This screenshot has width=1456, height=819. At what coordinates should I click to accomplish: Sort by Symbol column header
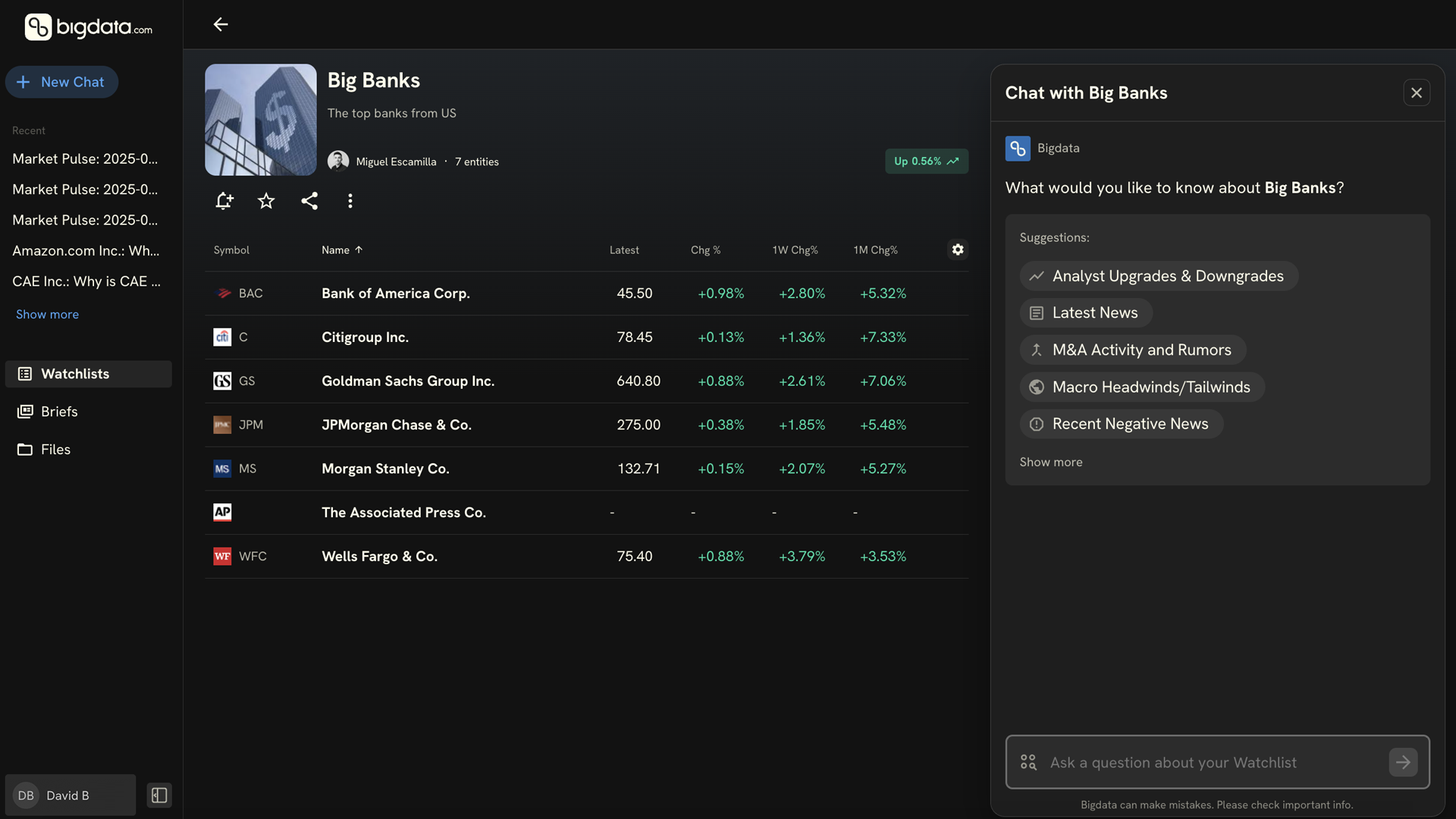231,250
